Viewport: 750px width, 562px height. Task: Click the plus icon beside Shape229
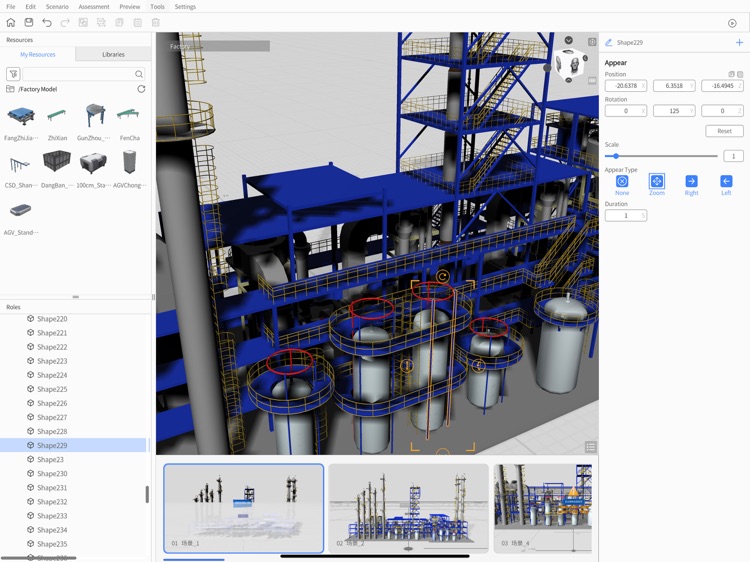(739, 43)
